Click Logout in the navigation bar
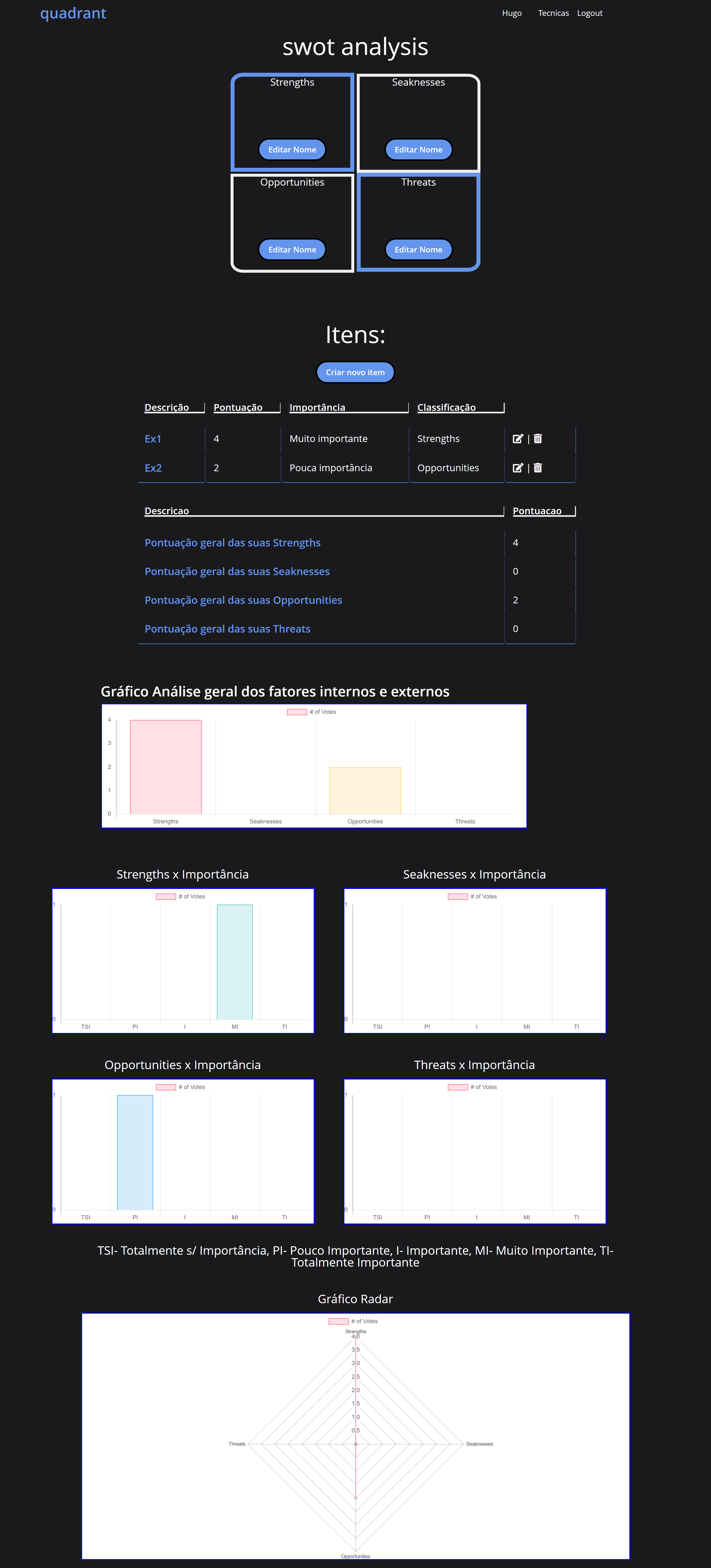 point(590,13)
